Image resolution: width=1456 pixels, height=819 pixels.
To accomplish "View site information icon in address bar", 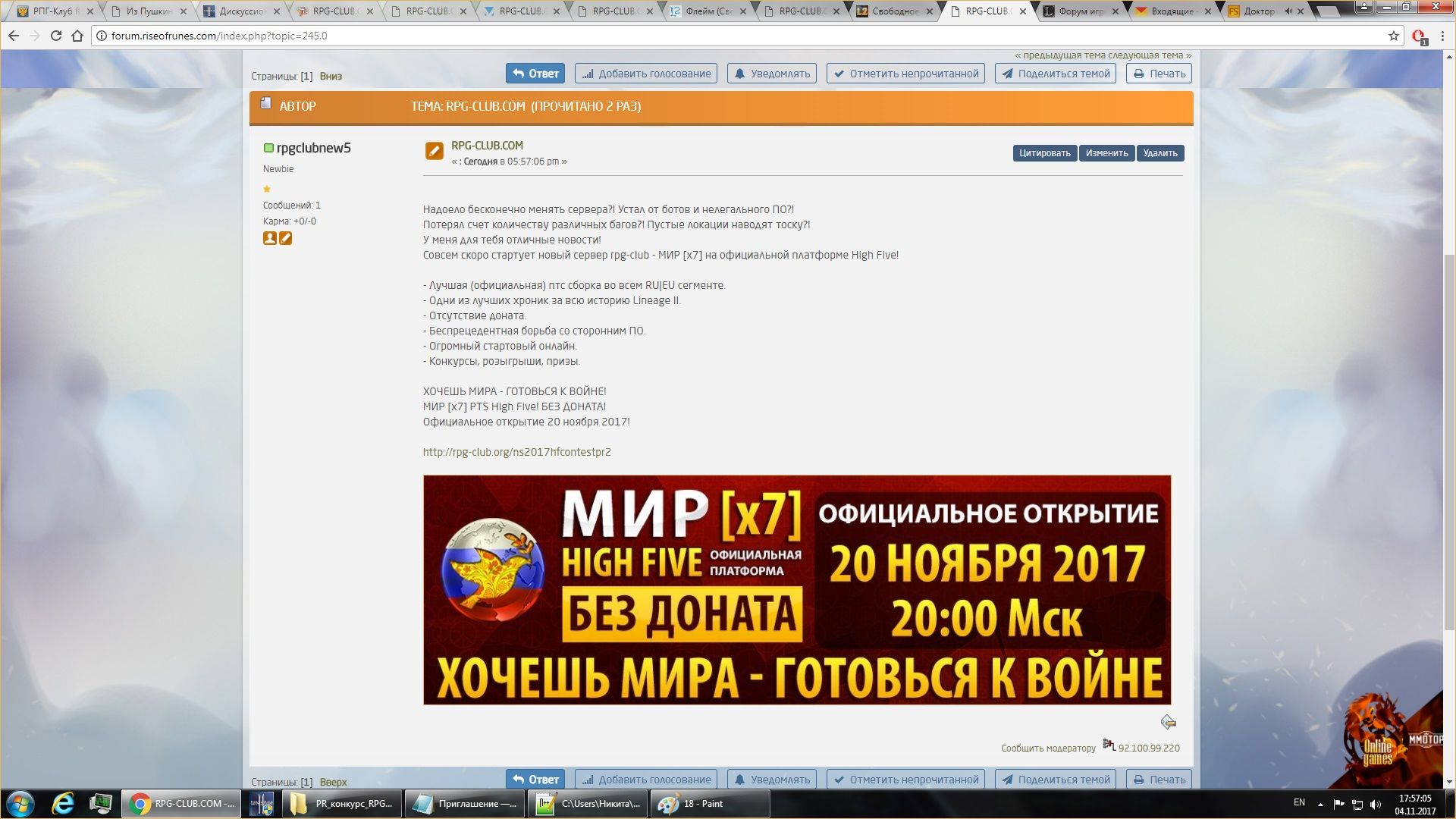I will coord(102,36).
